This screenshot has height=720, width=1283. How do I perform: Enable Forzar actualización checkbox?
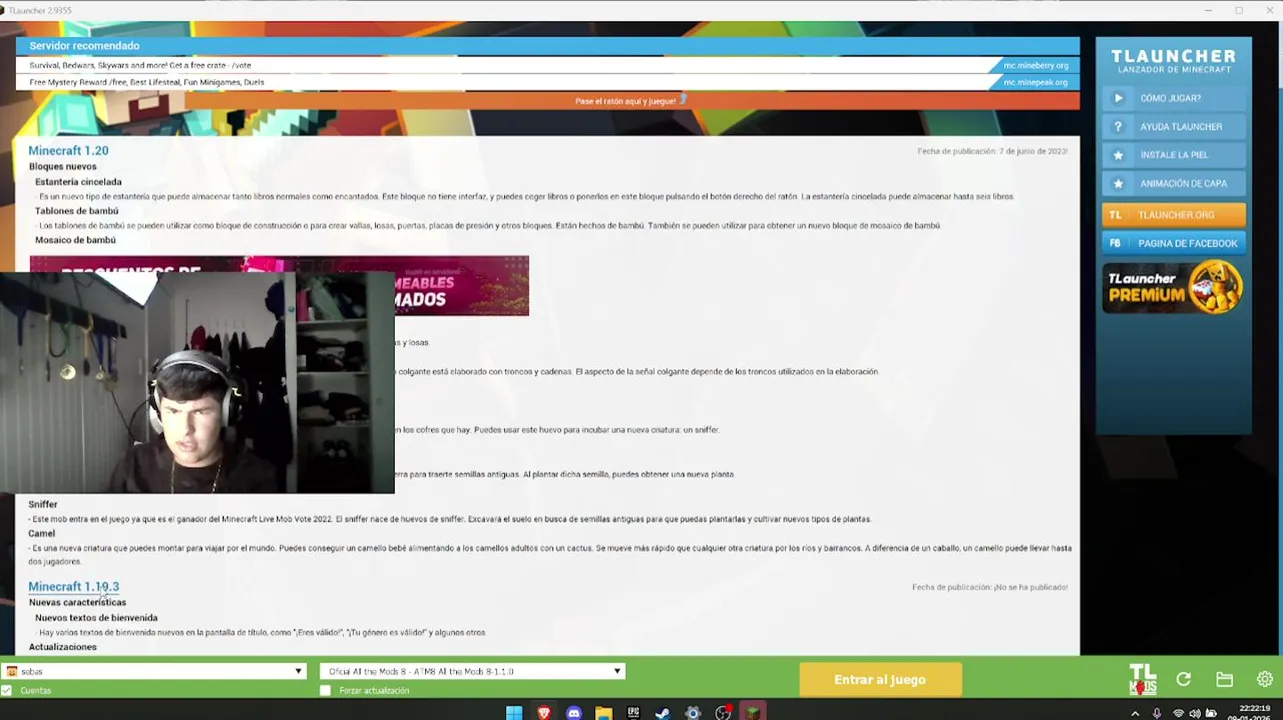pos(325,691)
